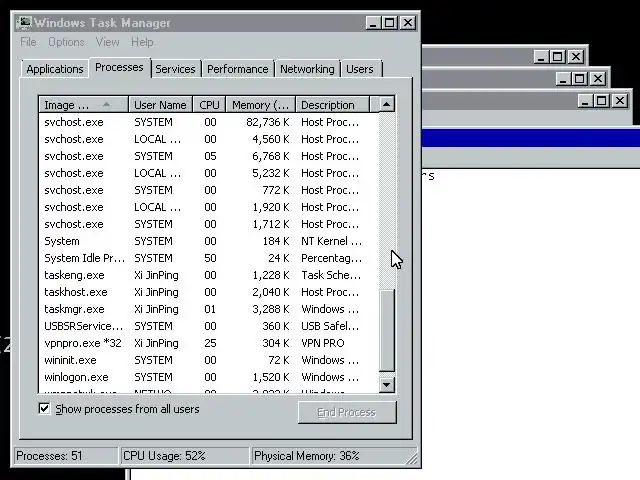Click the scrollbar down arrow in process list
640x480 pixels.
(x=387, y=384)
